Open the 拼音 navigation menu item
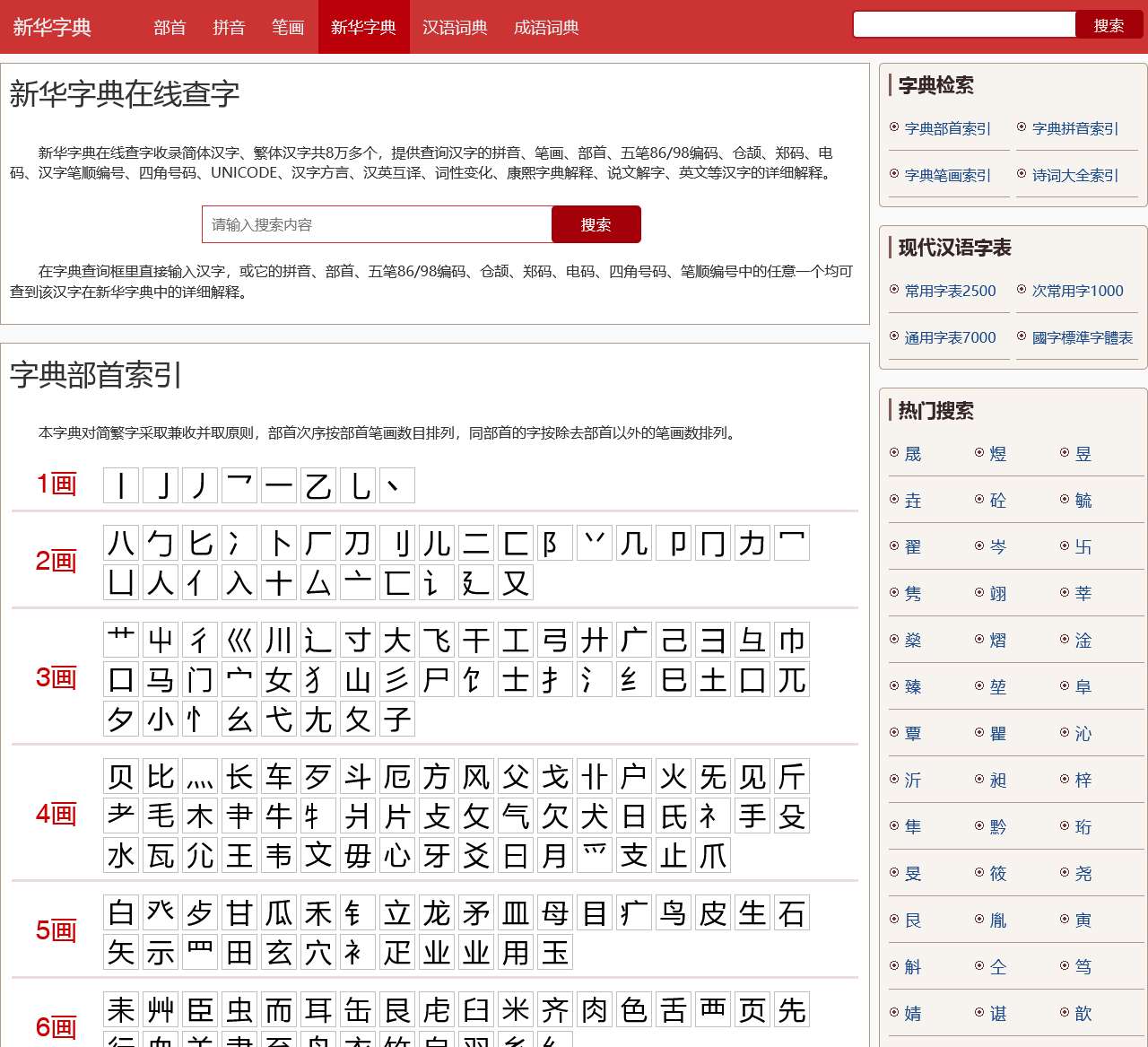Screen dimensions: 1148x1047 coord(229,27)
